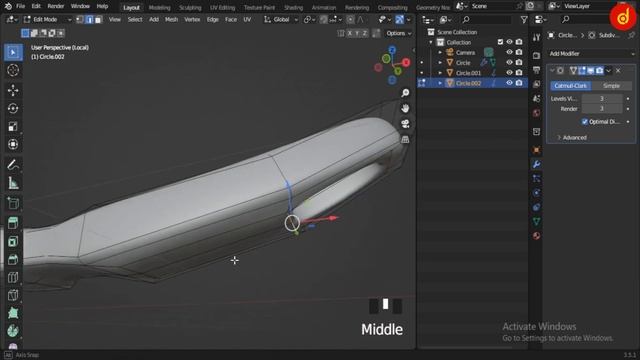Viewport: 640px width, 360px height.
Task: Open Physics properties tab
Action: click(536, 193)
